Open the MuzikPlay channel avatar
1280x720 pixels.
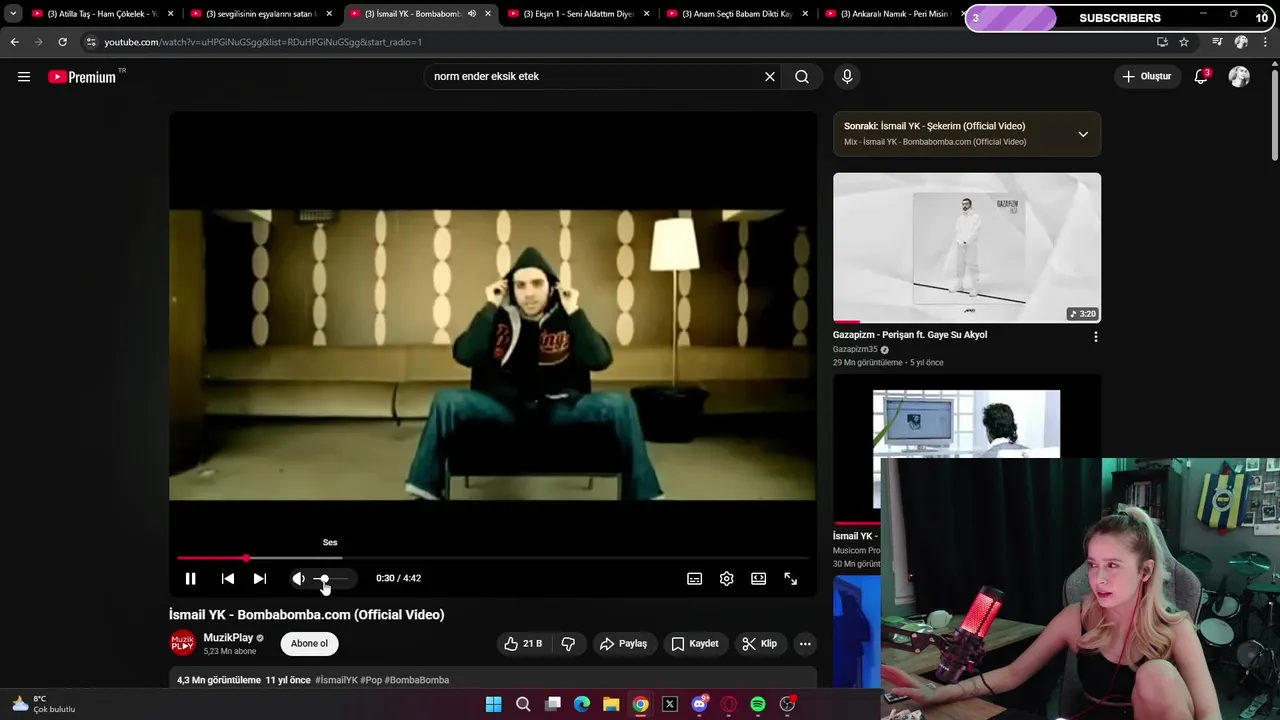(x=183, y=644)
